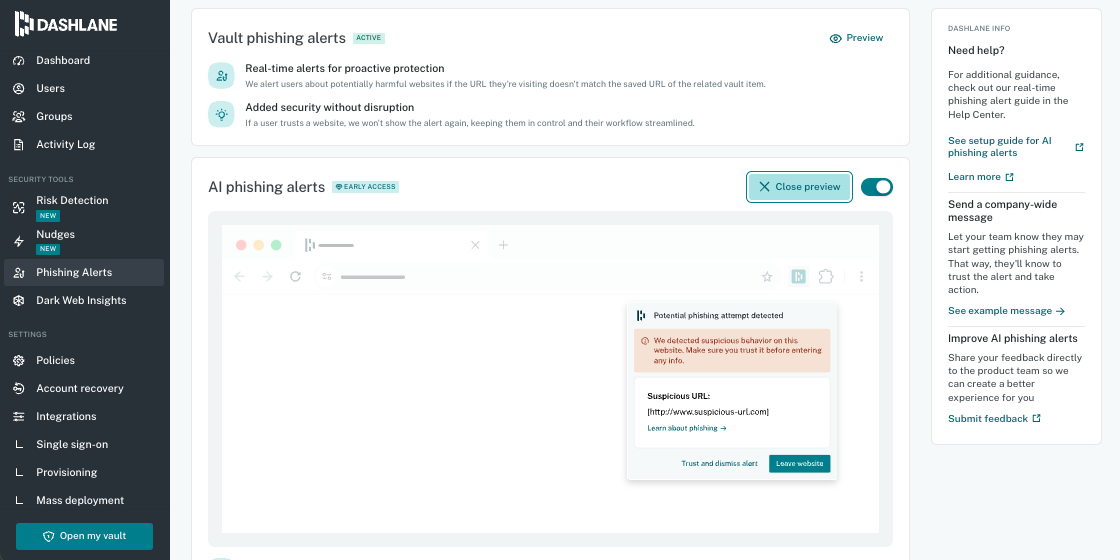Click the bookmark star in preview browser

pos(767,276)
